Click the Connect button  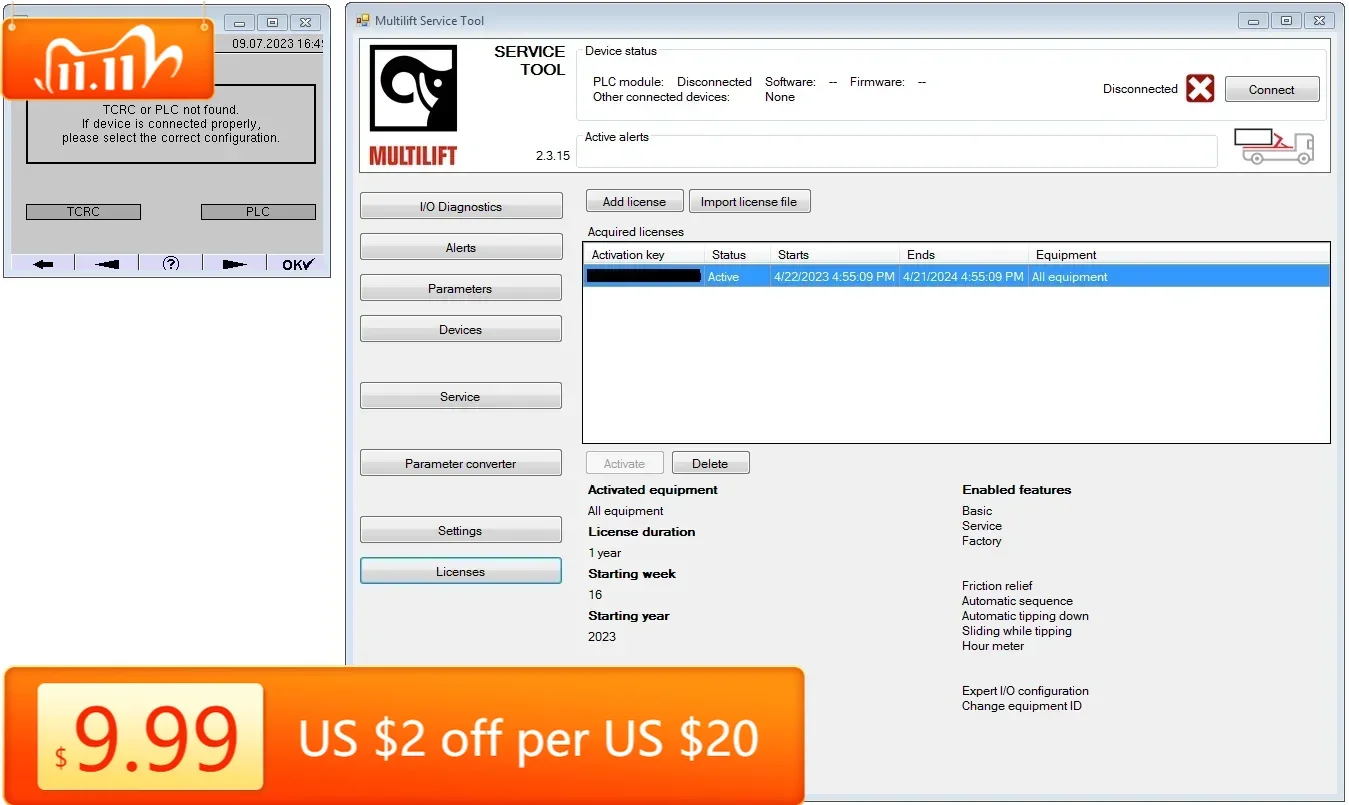[x=1272, y=89]
